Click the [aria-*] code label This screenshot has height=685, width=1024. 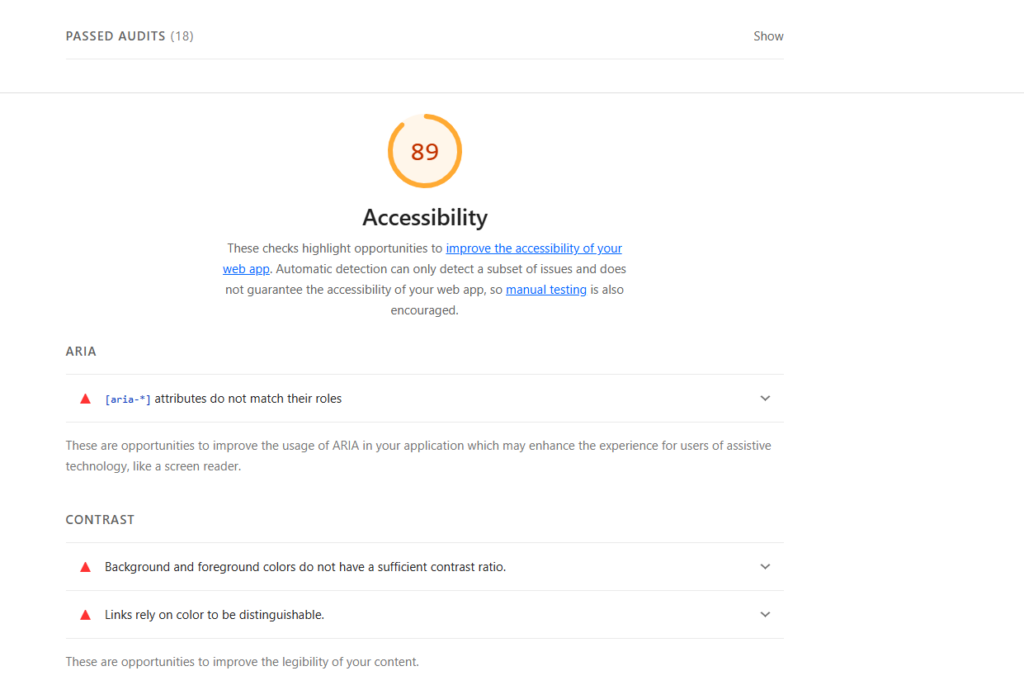point(128,399)
